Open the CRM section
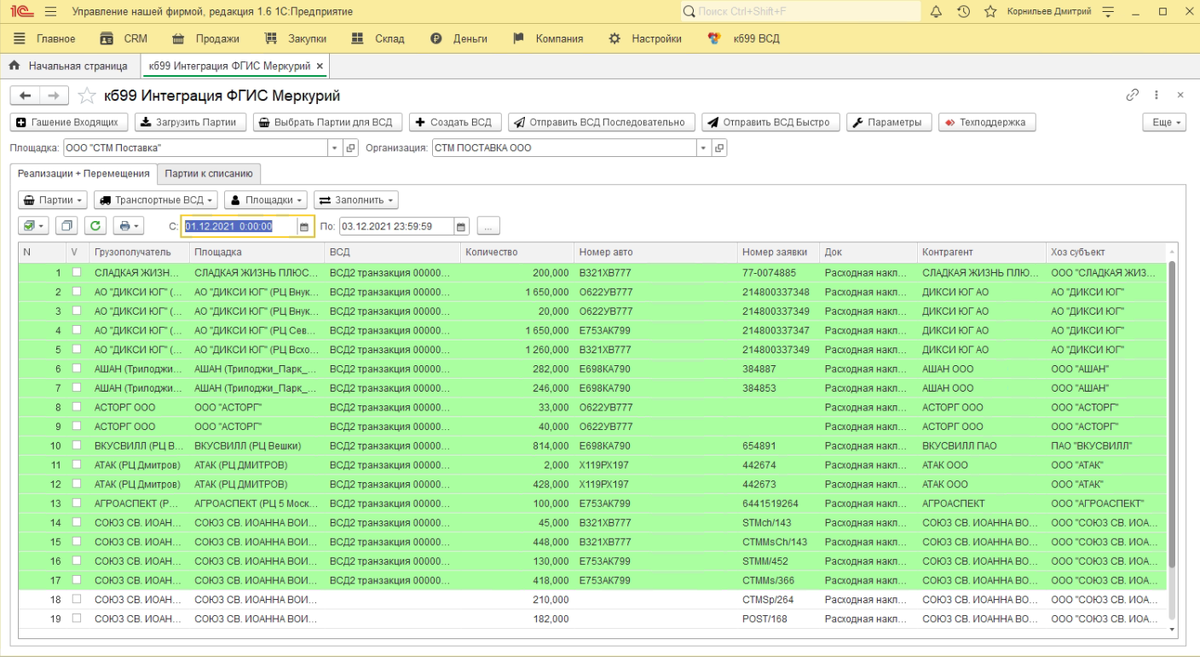The width and height of the screenshot is (1200, 657). click(x=124, y=39)
